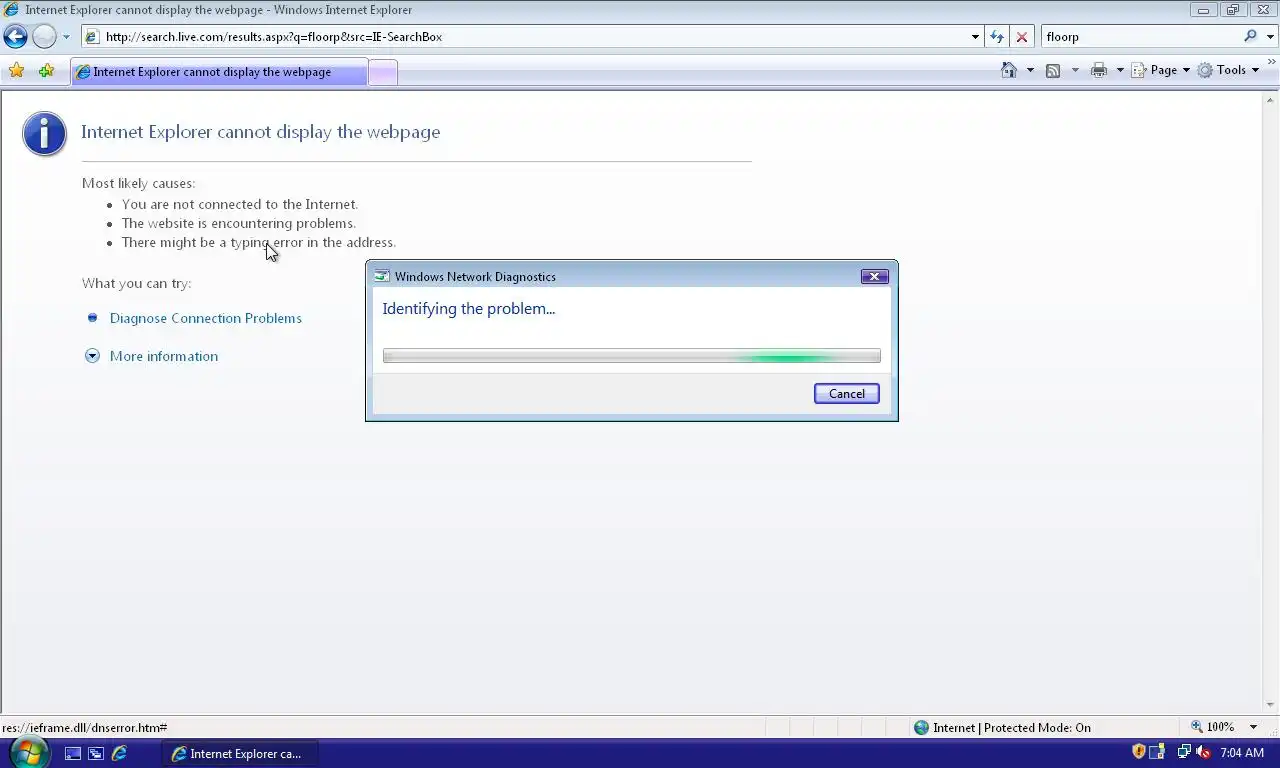Open the Tools menu
Image resolution: width=1280 pixels, height=768 pixels.
coord(1229,70)
